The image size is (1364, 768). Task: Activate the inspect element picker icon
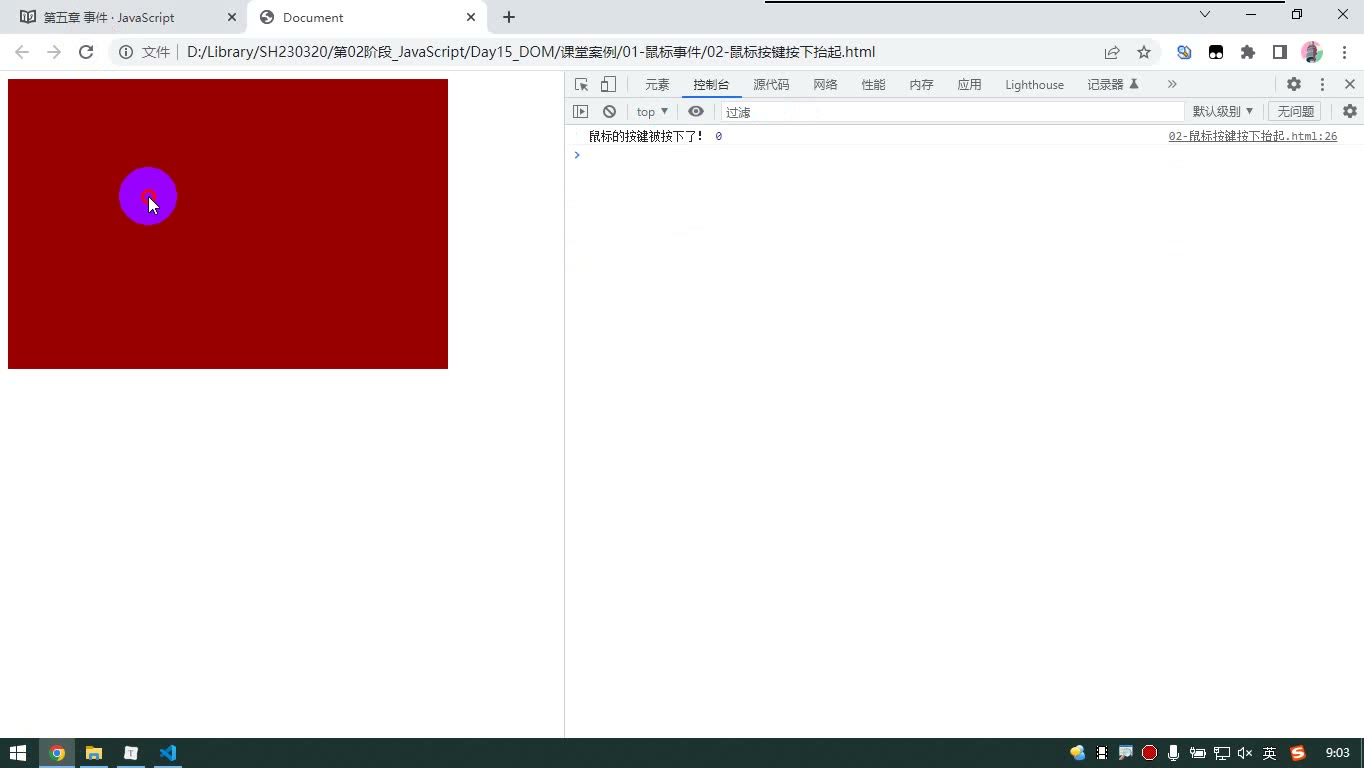tap(581, 85)
